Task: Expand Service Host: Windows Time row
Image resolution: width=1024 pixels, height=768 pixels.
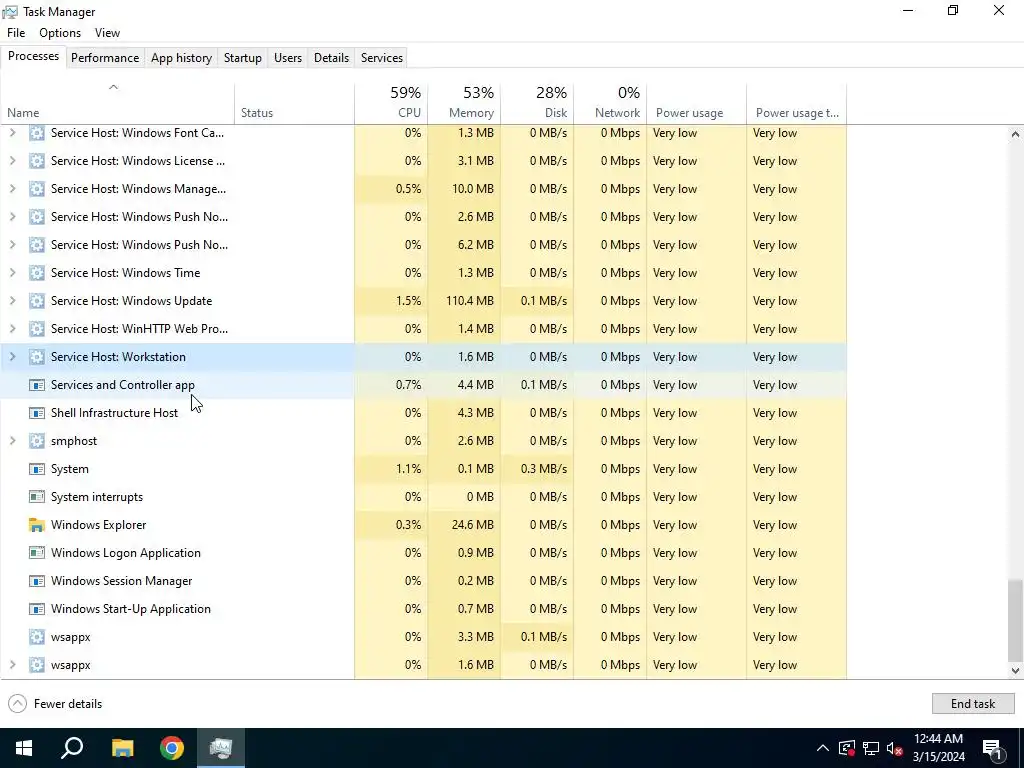Action: pos(12,273)
